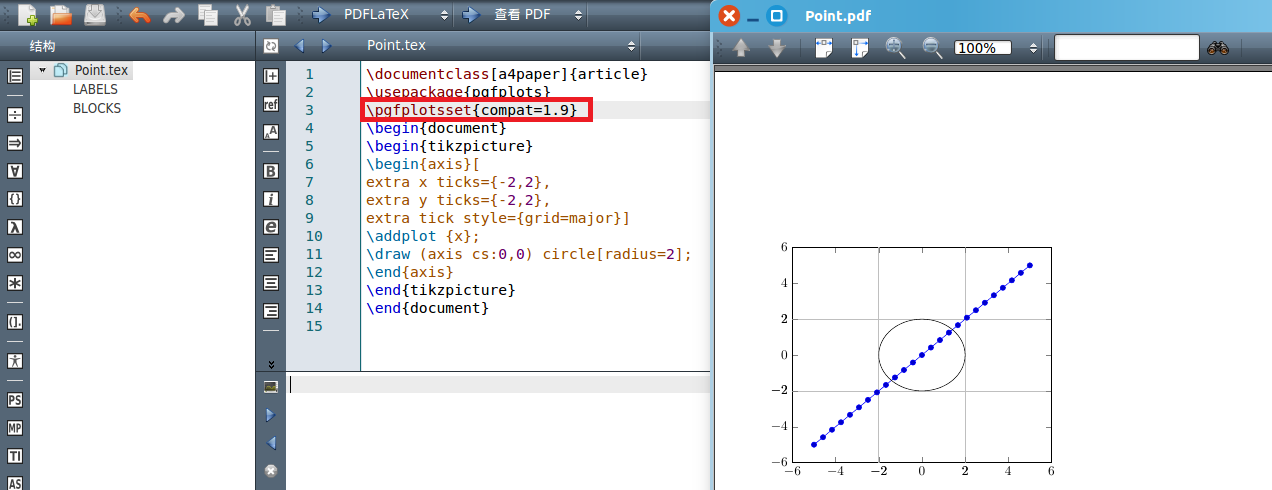Screen dimensions: 1272x490
Task: Select LABELS in the structure tree
Action: tap(96, 89)
